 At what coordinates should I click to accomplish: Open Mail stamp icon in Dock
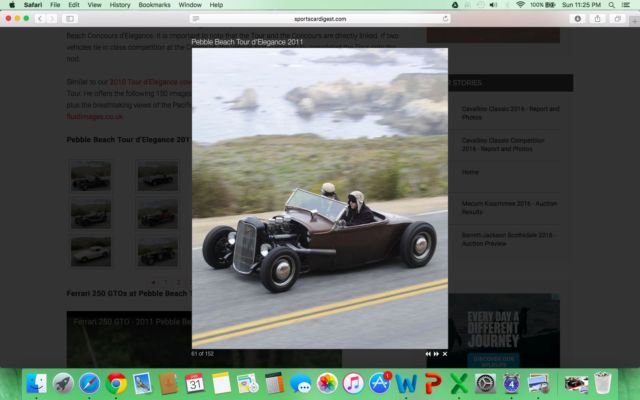click(142, 384)
